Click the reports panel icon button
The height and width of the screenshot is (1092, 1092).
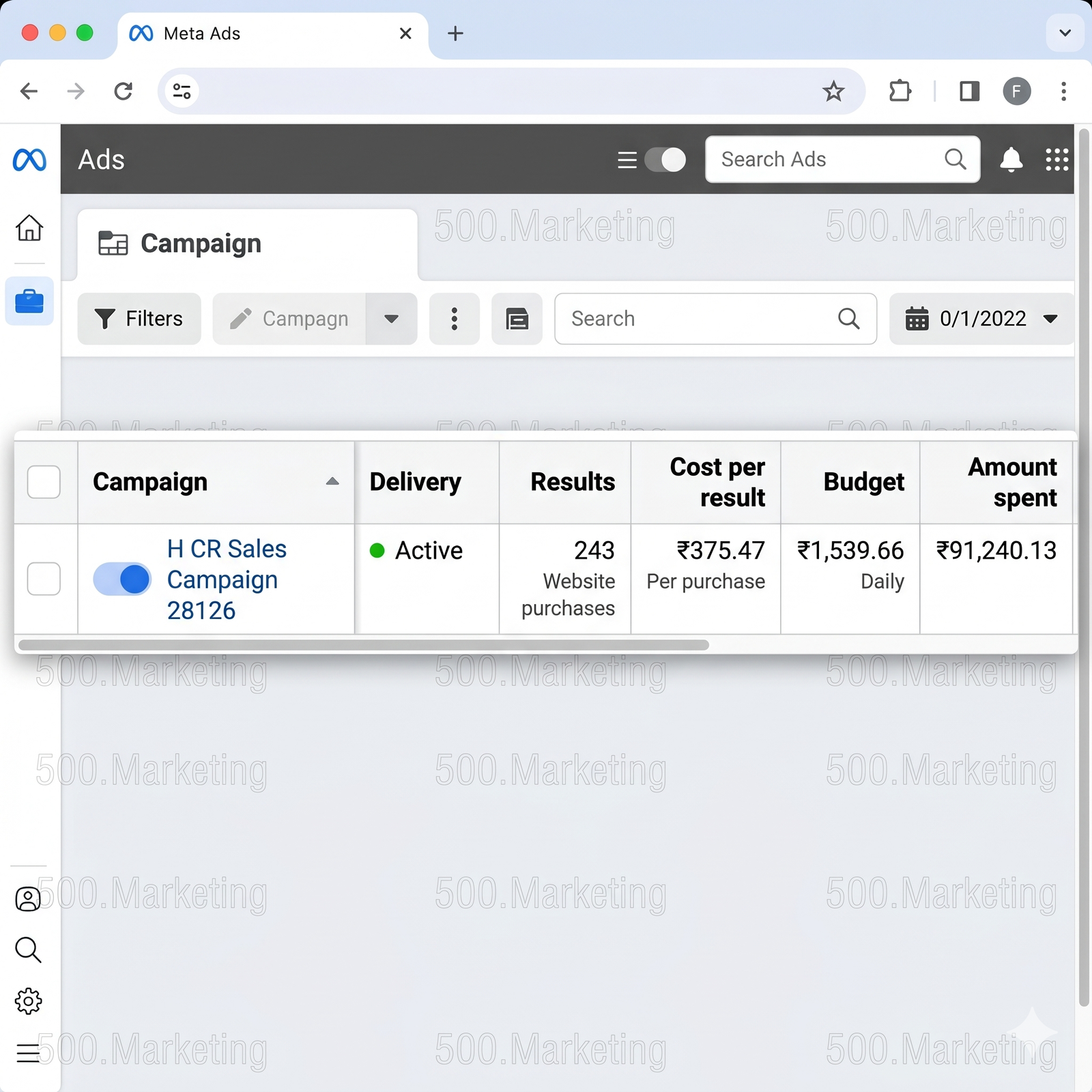tap(517, 319)
